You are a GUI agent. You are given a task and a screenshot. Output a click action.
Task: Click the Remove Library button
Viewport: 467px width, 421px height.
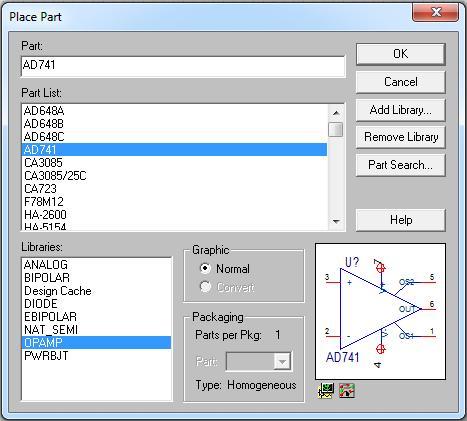[x=400, y=137]
